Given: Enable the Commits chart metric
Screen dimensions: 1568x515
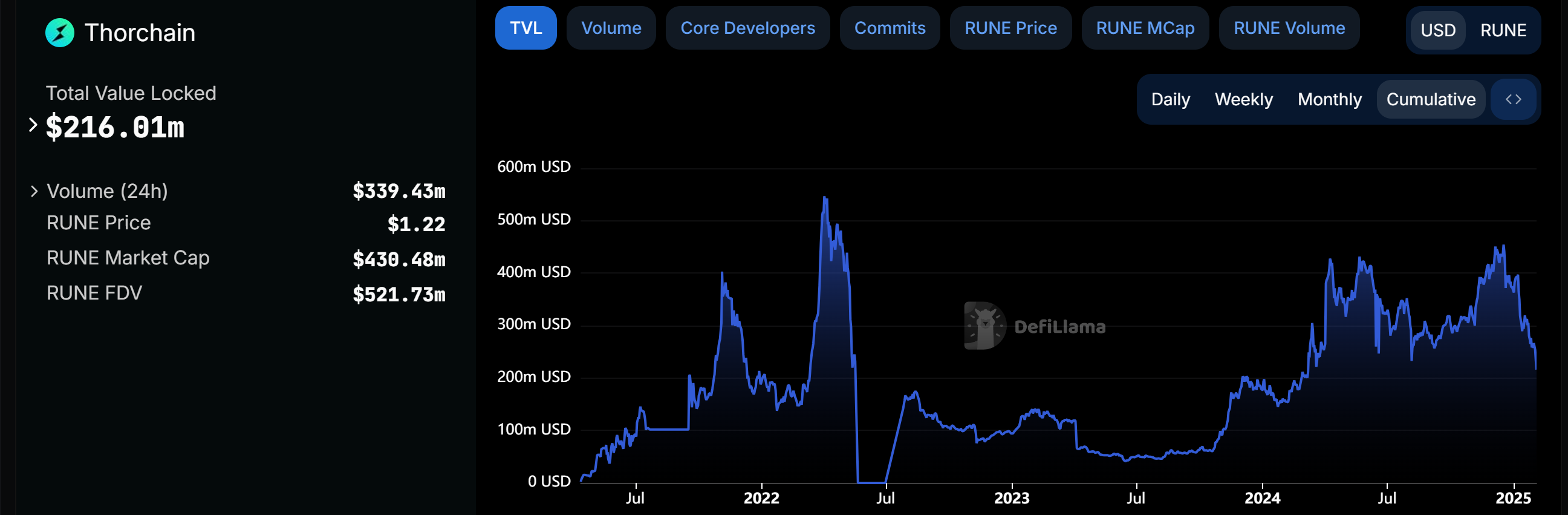Looking at the screenshot, I should click(890, 28).
